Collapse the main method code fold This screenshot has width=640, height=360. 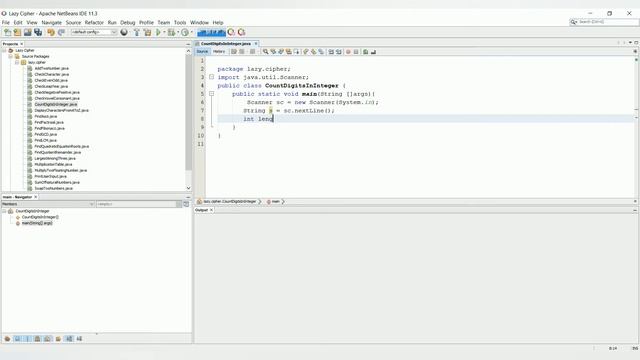click(x=211, y=94)
